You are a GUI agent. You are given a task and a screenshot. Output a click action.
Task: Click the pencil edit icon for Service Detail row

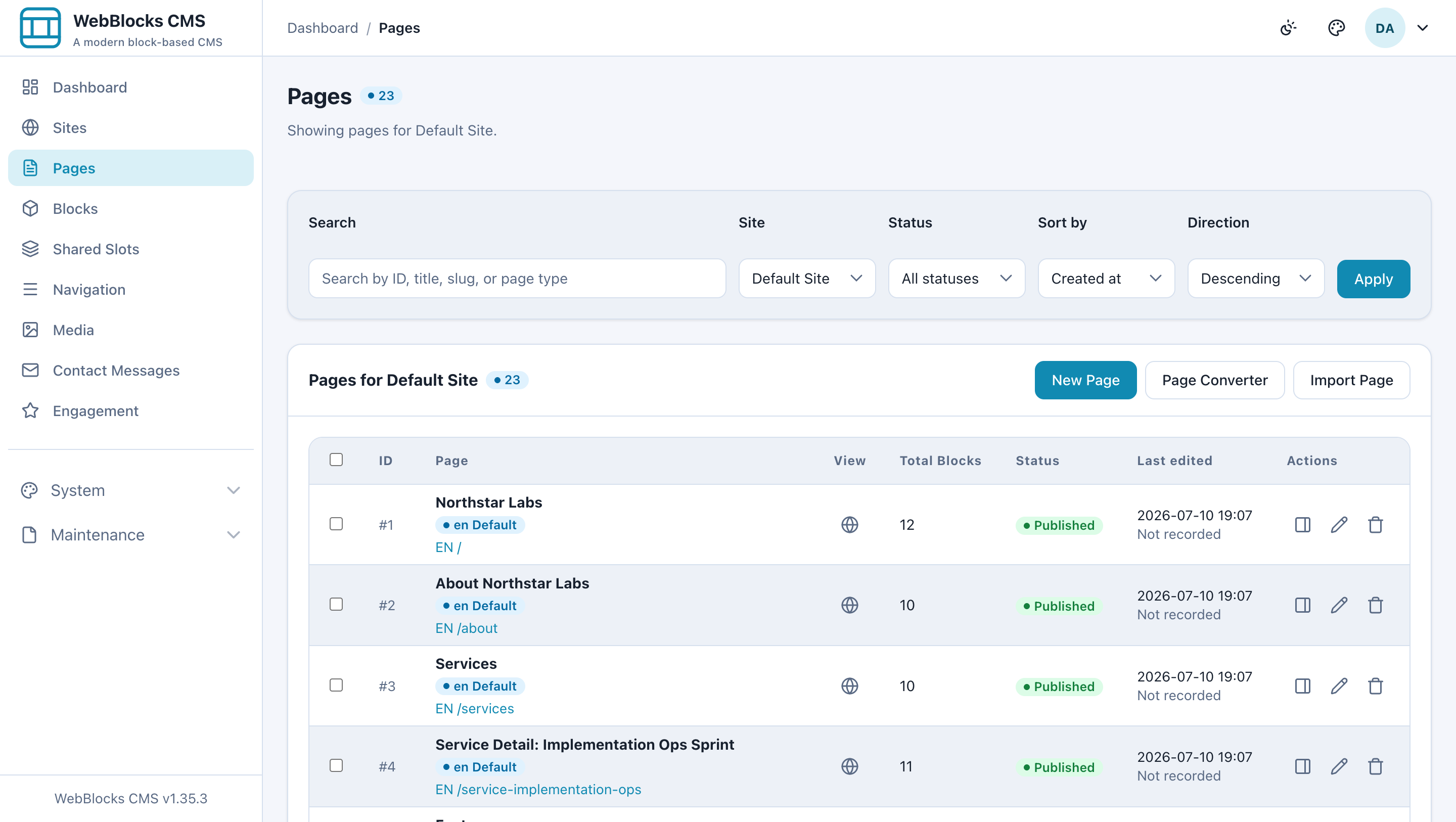pyautogui.click(x=1339, y=766)
